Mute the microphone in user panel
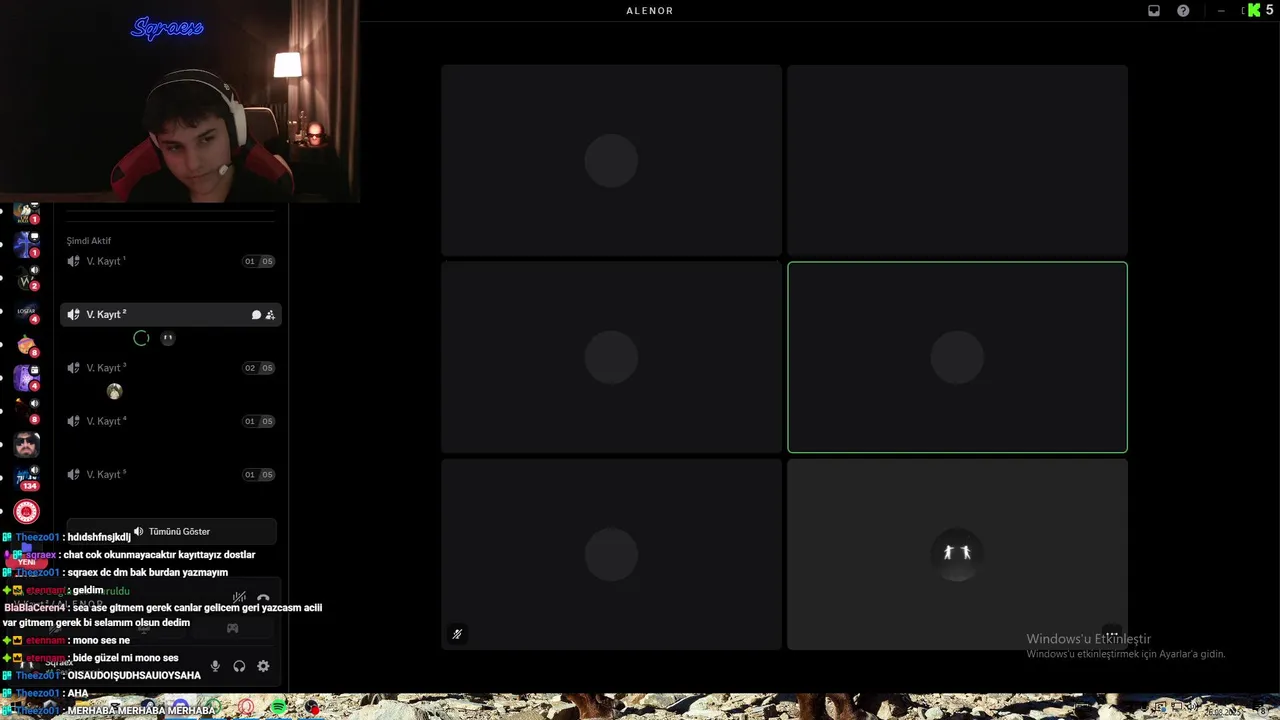 click(215, 666)
